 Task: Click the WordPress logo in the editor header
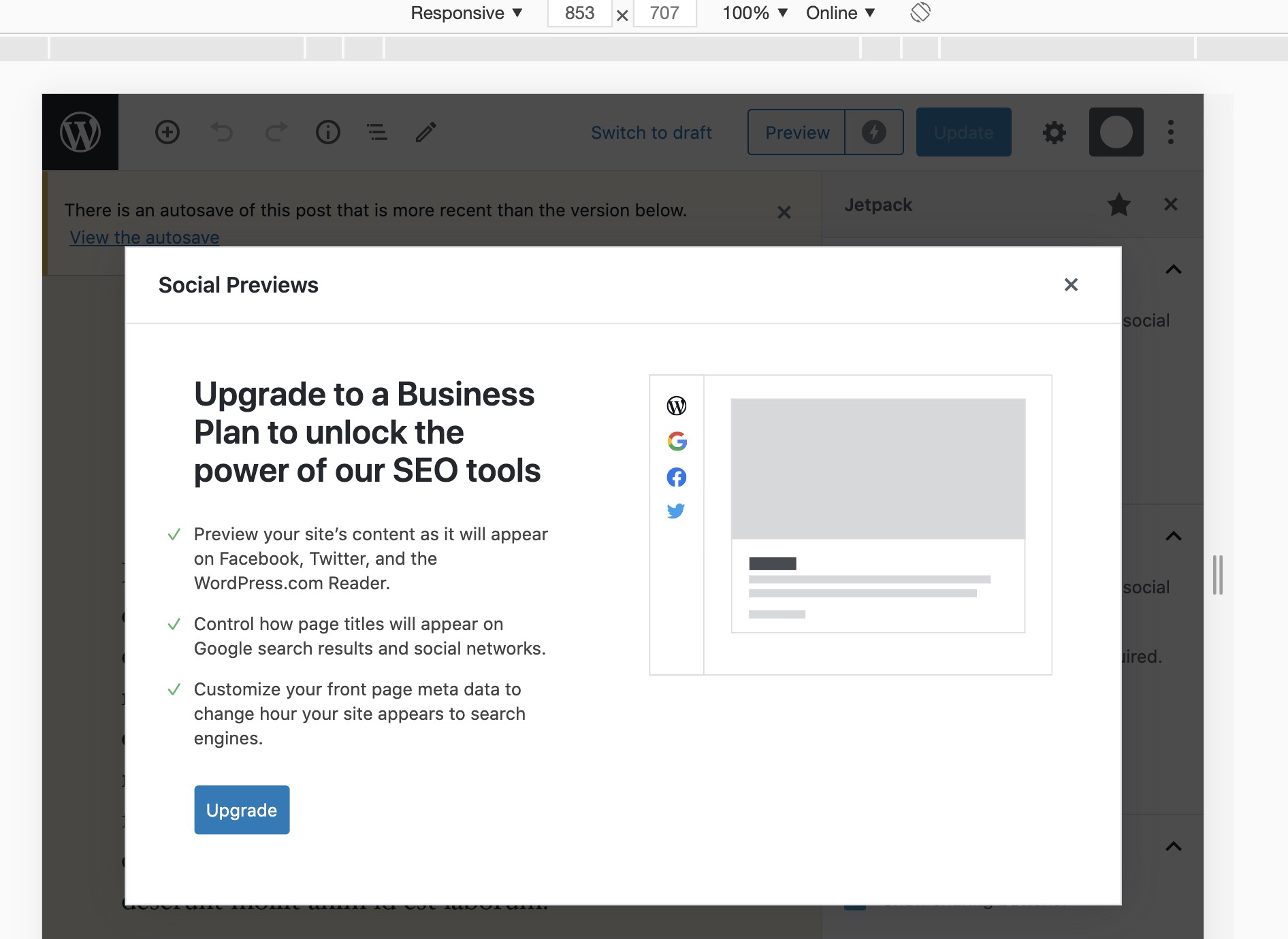(80, 132)
